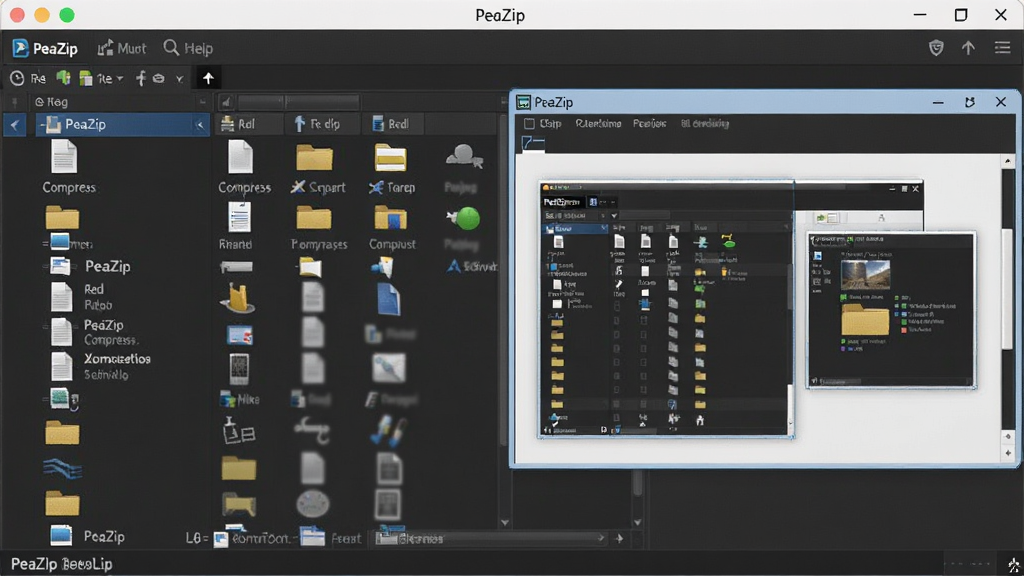Select the sidebar PeaZip item with blue icon
1024x576 pixels.
[x=91, y=266]
